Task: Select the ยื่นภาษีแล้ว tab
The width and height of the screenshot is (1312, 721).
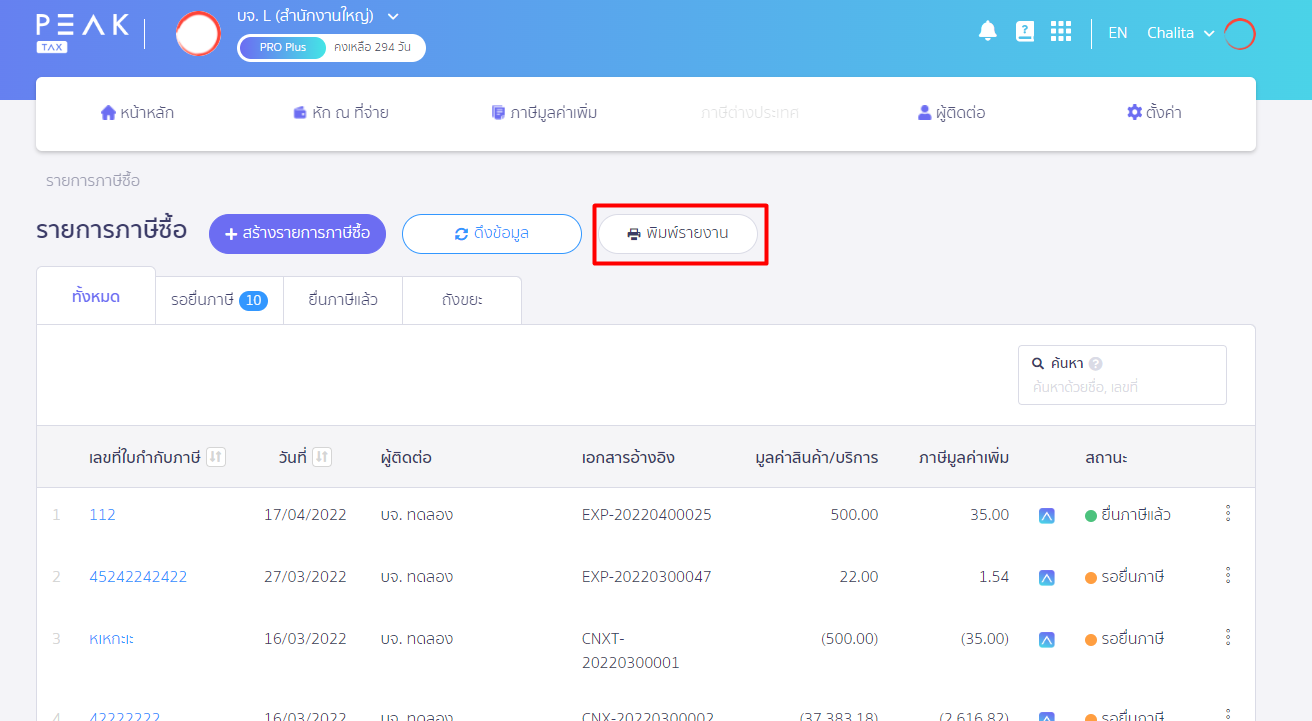Action: click(x=343, y=300)
